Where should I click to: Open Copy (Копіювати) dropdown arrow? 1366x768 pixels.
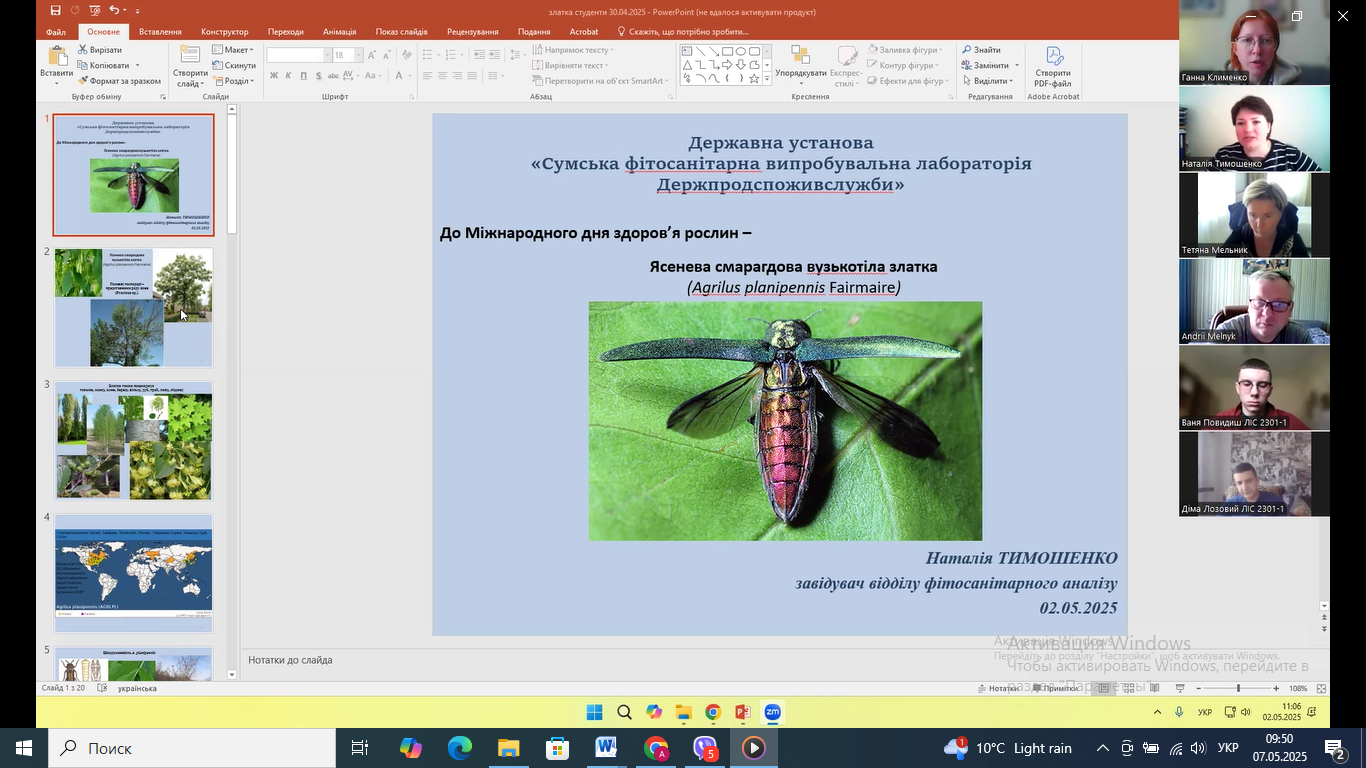click(137, 65)
